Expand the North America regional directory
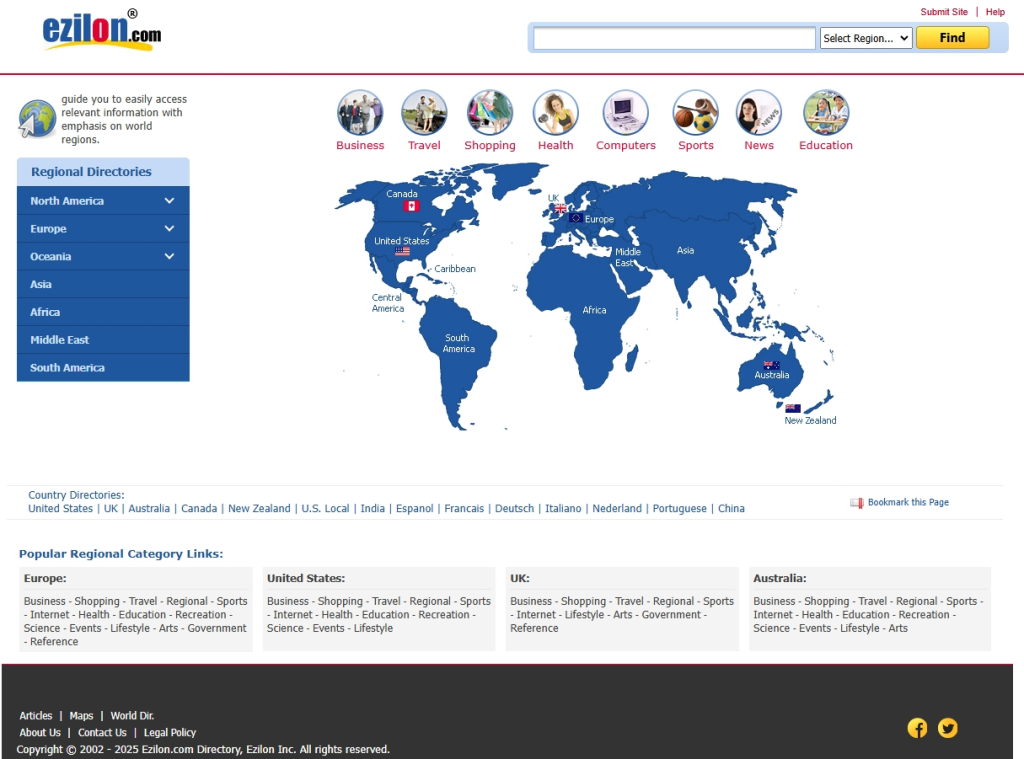This screenshot has width=1024, height=759. coord(169,201)
